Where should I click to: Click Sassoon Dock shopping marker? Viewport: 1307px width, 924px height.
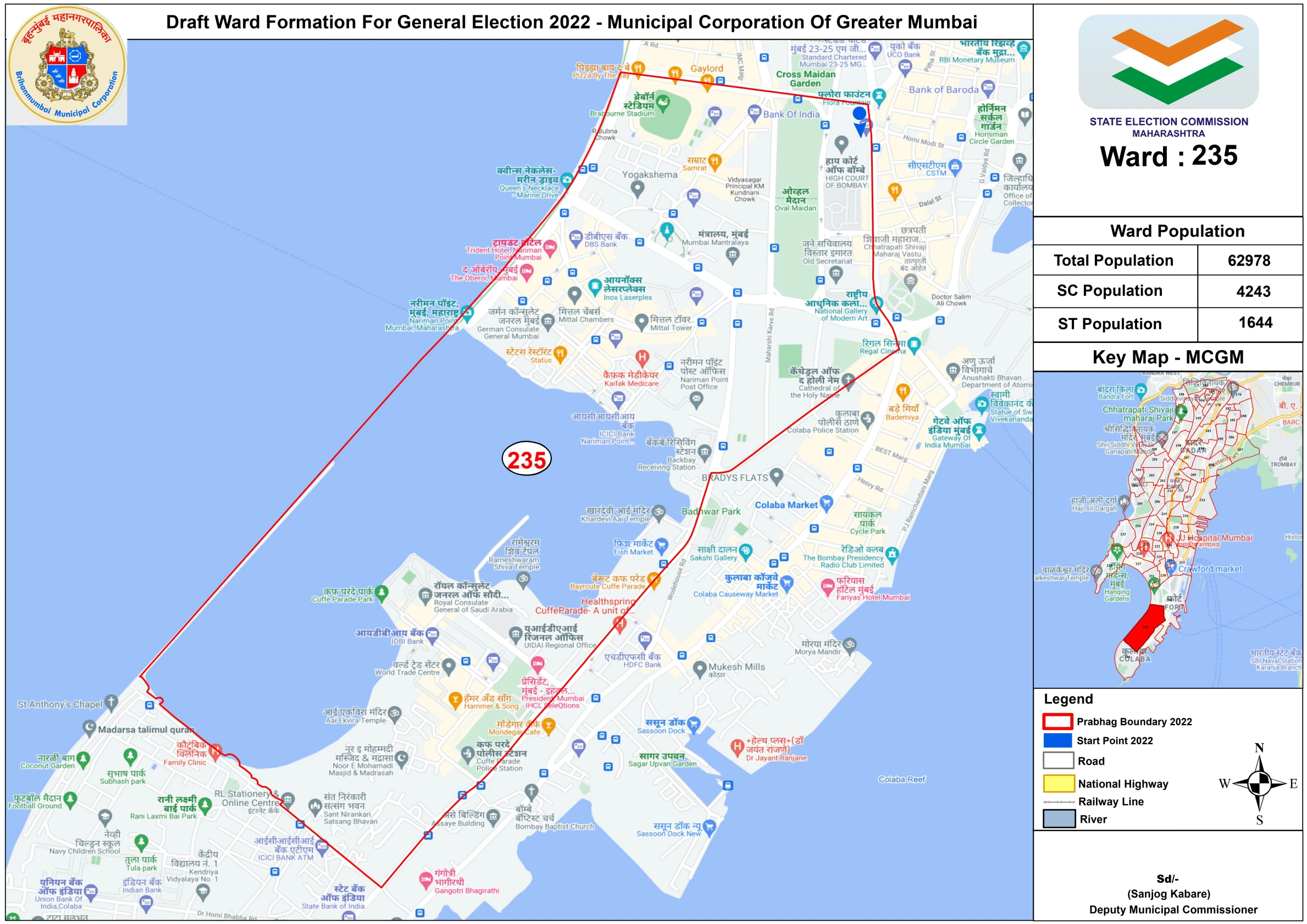694,724
